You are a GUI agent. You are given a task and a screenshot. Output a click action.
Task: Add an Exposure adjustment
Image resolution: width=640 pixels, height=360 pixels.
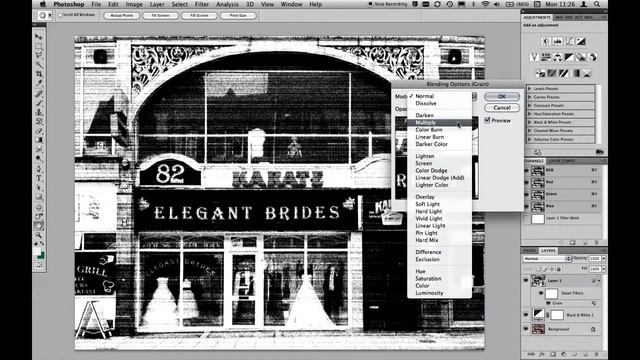click(581, 41)
